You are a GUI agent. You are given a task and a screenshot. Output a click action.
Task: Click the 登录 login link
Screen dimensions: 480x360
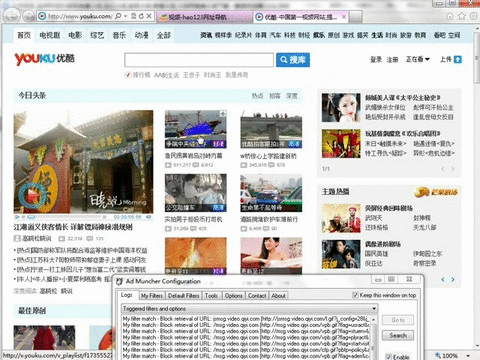pyautogui.click(x=376, y=60)
